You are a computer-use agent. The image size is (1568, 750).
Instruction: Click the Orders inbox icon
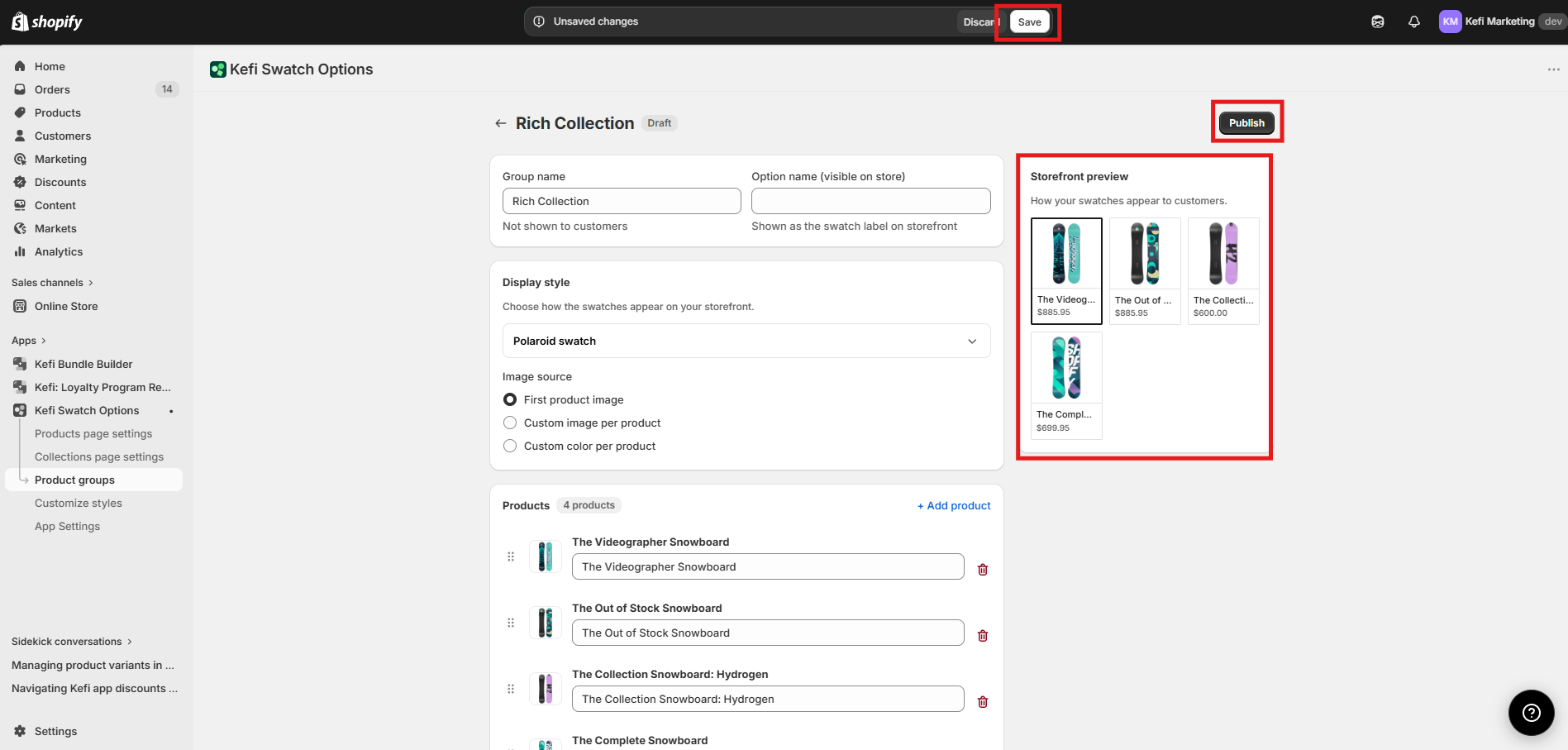(x=20, y=89)
